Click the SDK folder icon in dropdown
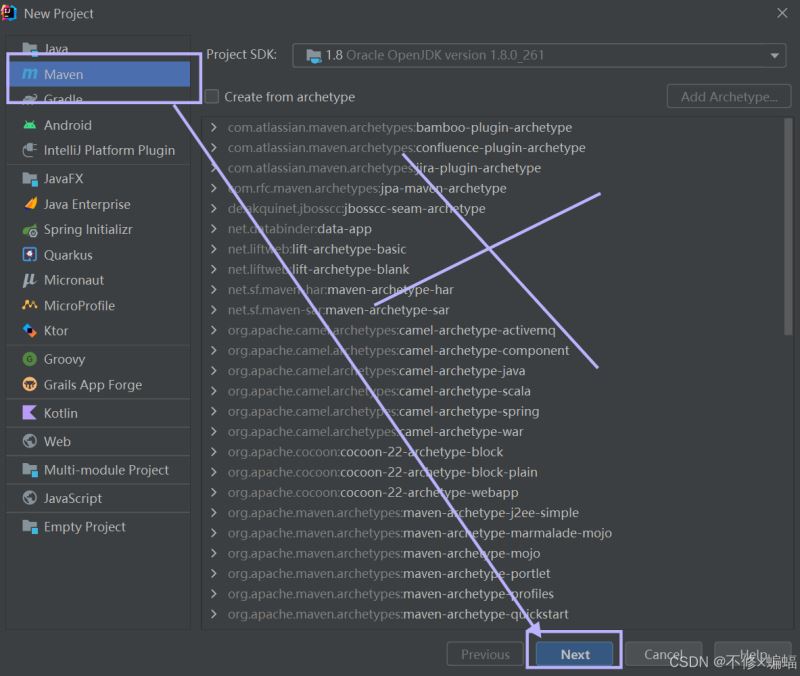Image resolution: width=800 pixels, height=676 pixels. coord(313,56)
